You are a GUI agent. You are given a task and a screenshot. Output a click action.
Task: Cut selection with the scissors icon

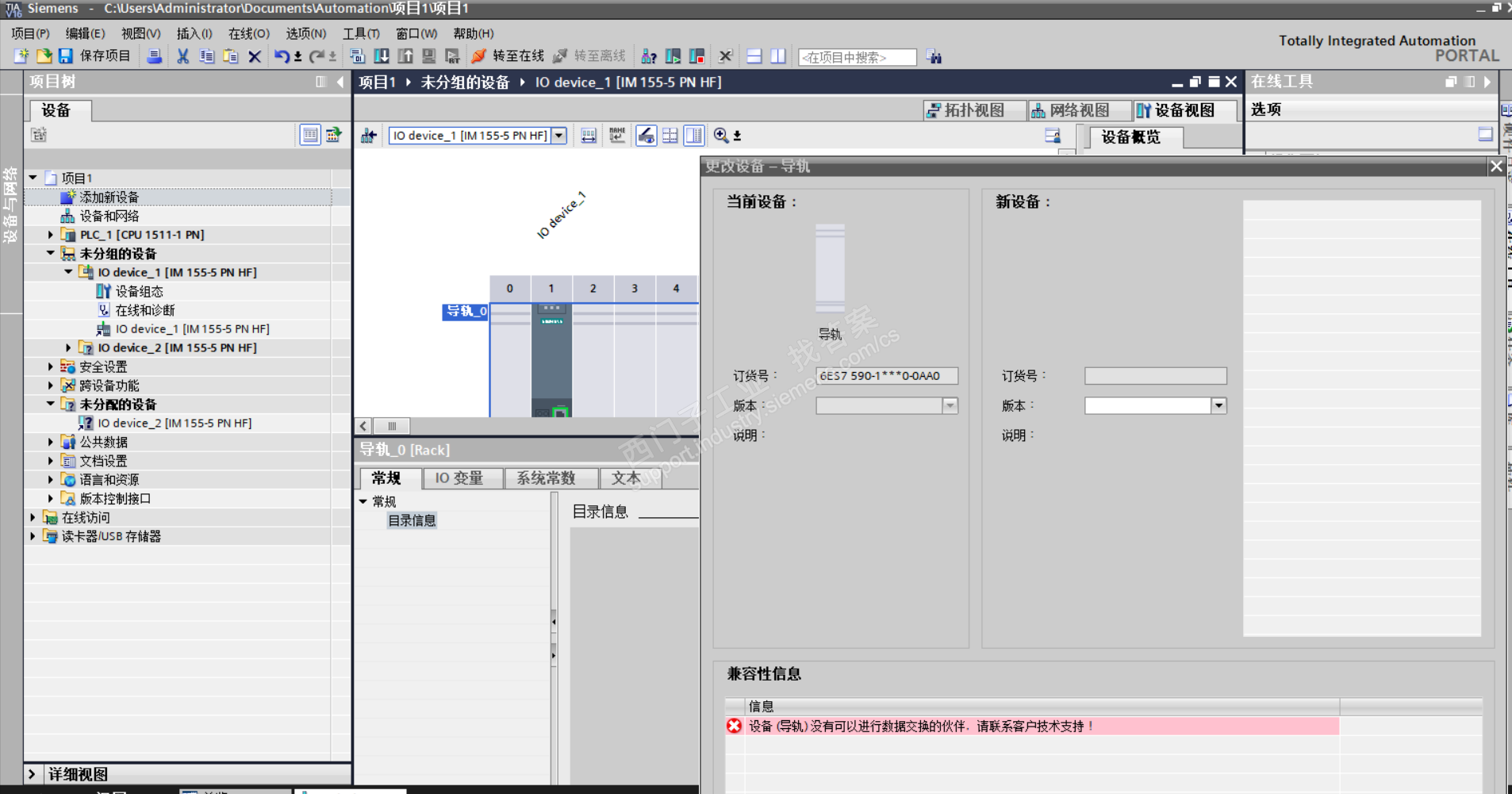183,56
